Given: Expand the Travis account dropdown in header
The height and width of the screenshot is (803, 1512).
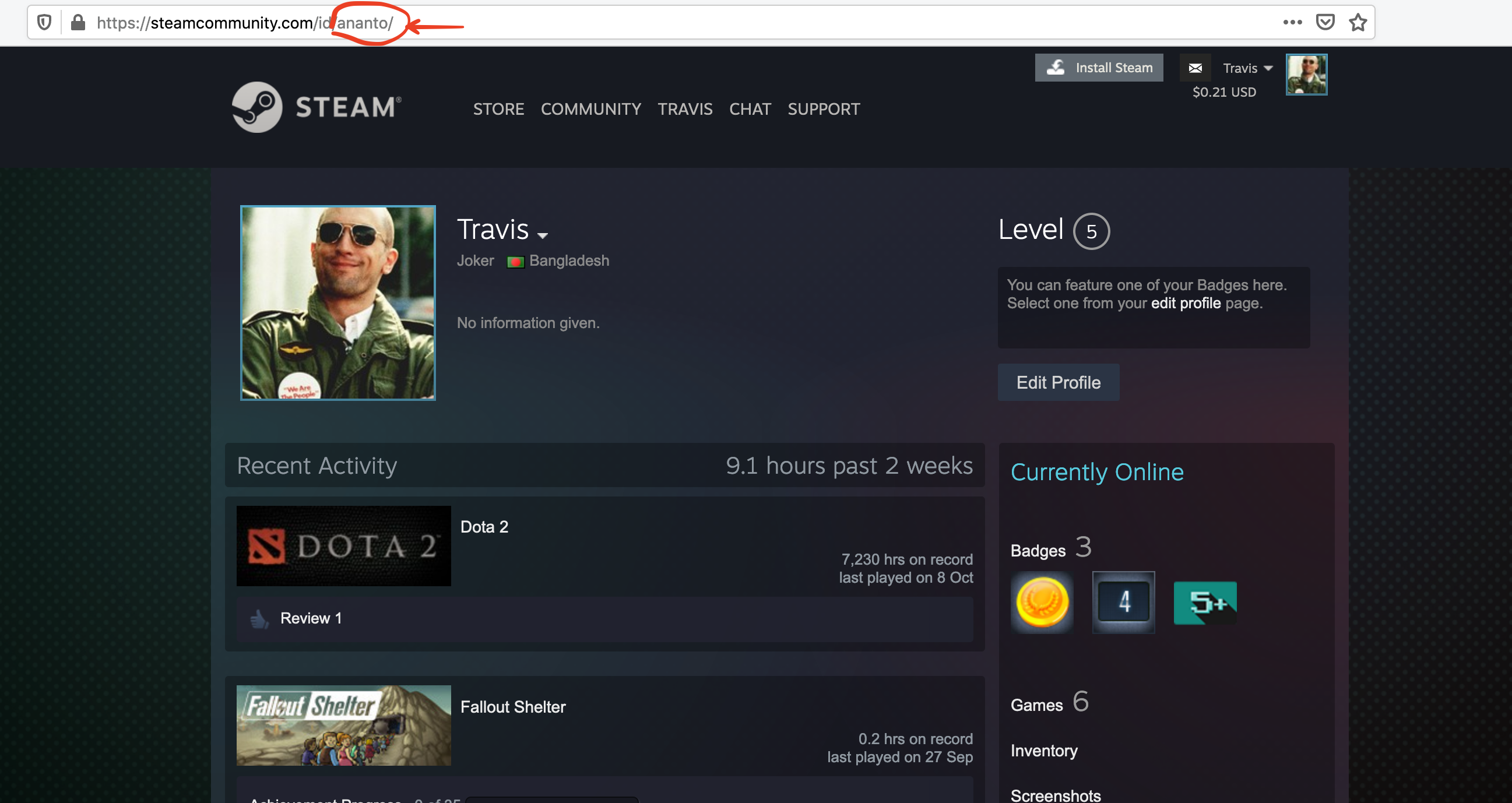Looking at the screenshot, I should click(1247, 68).
